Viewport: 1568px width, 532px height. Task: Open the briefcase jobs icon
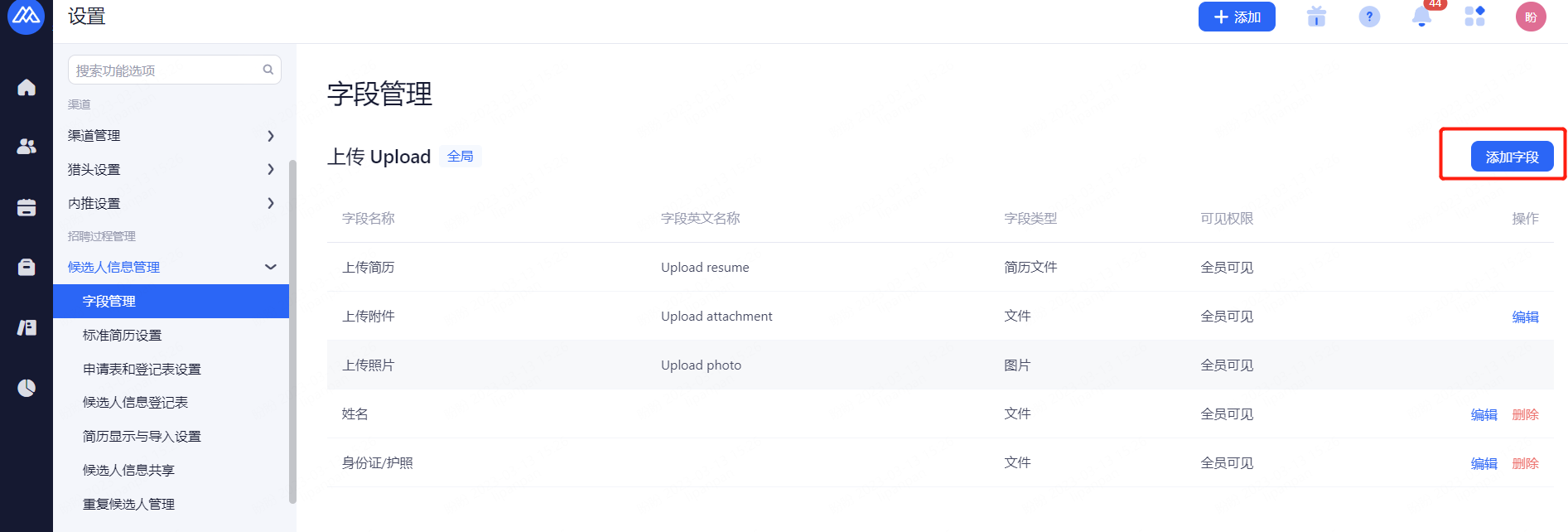click(27, 267)
